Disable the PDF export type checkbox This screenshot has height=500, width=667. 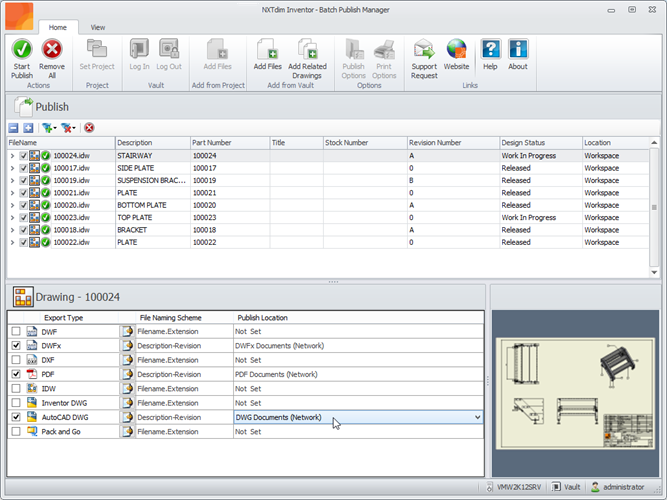click(16, 374)
